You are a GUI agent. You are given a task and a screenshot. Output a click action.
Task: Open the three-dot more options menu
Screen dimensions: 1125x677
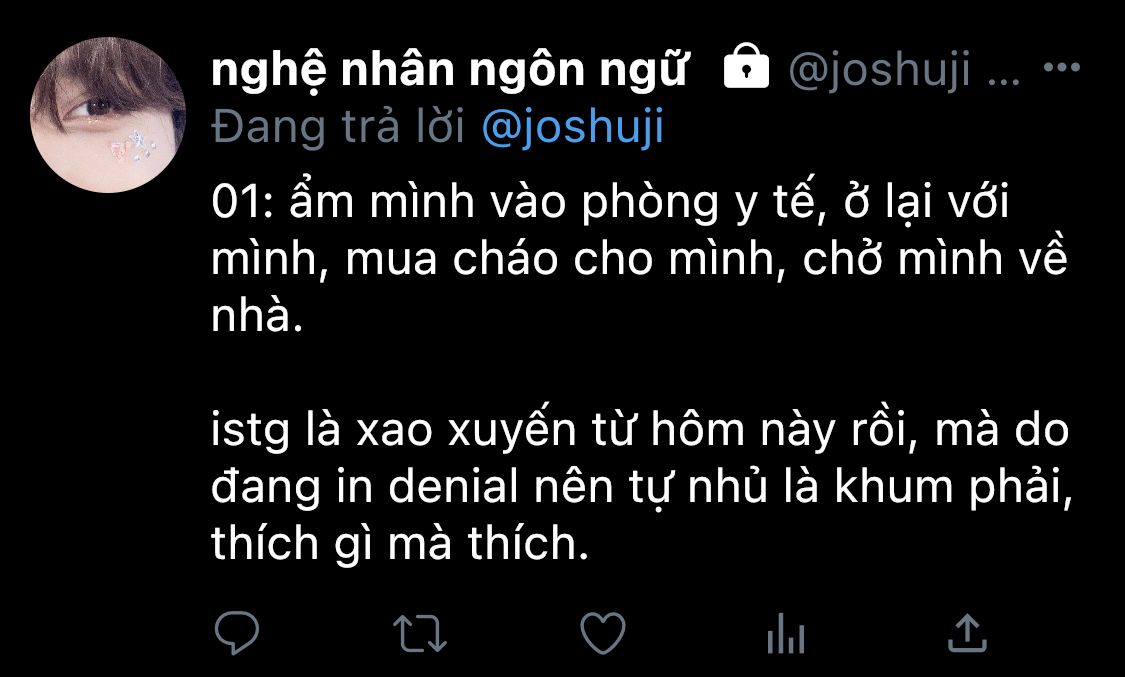click(x=1062, y=67)
